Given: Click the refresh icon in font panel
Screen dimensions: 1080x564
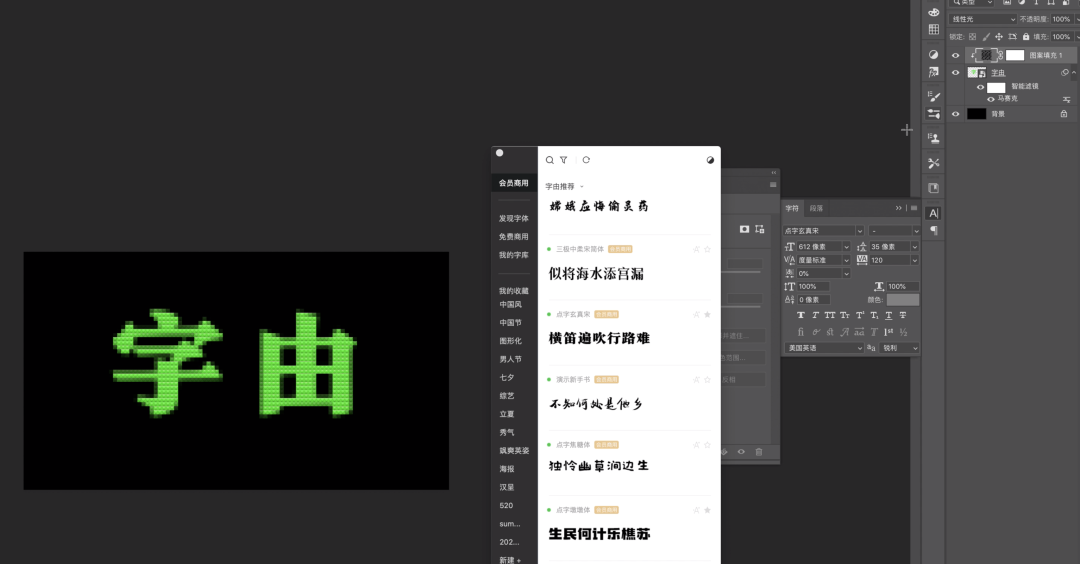Looking at the screenshot, I should pyautogui.click(x=586, y=160).
